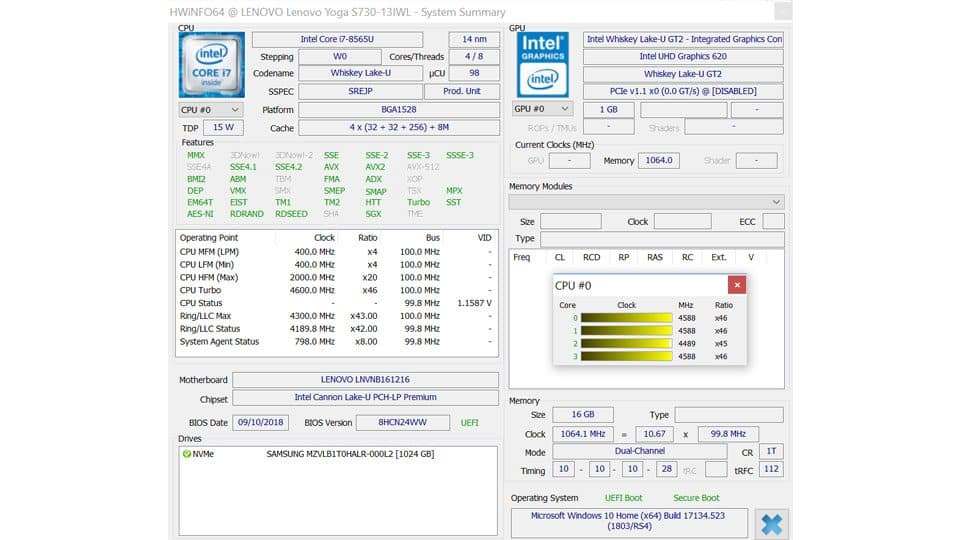This screenshot has width=960, height=540.
Task: Click the Whiskey Lake-U codename field
Action: pos(361,73)
